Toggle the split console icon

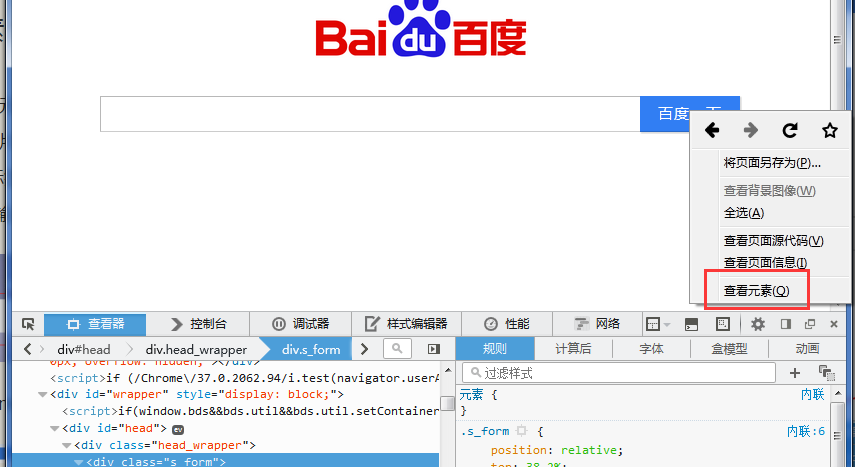point(691,324)
